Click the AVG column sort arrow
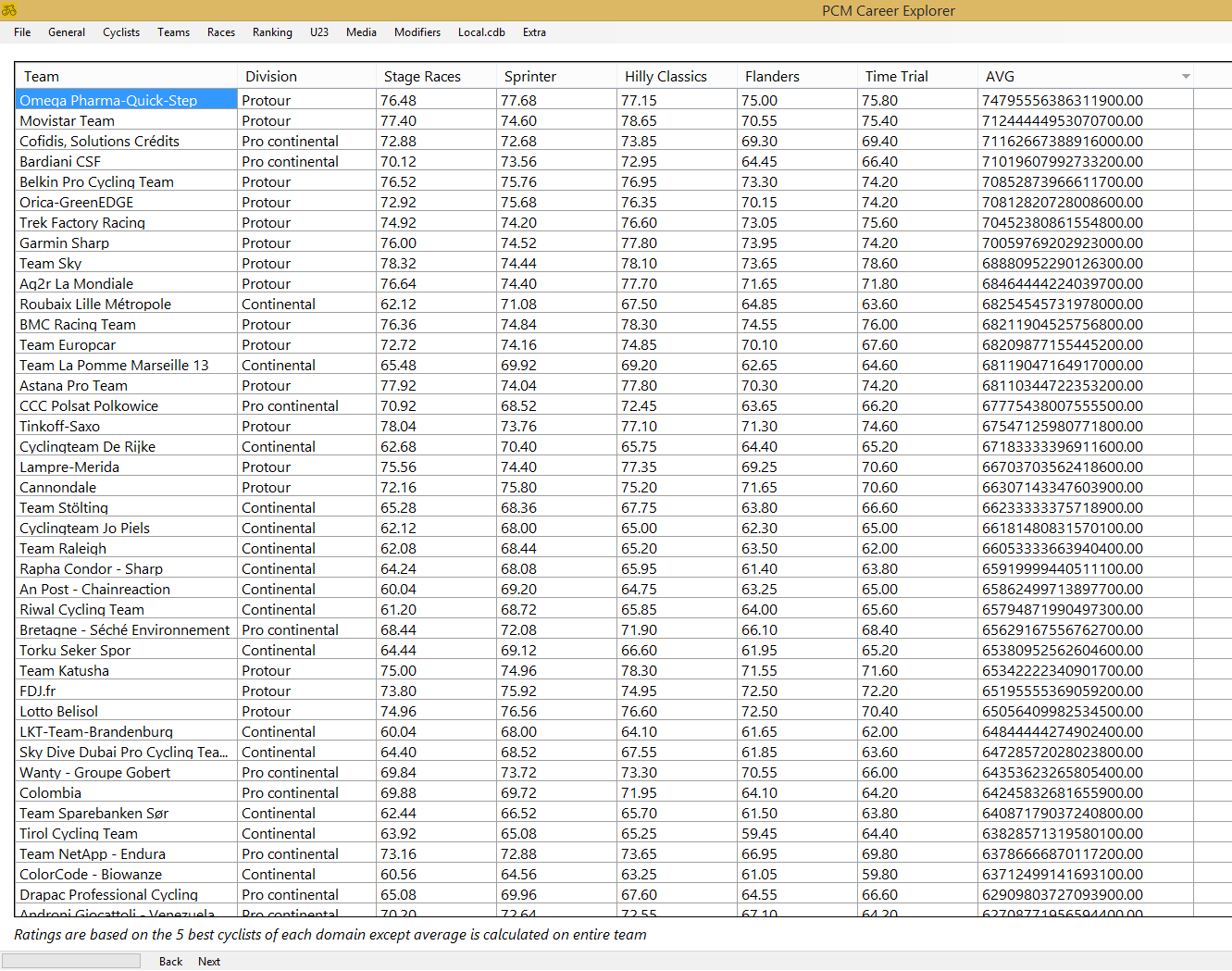Image resolution: width=1232 pixels, height=971 pixels. point(1186,77)
